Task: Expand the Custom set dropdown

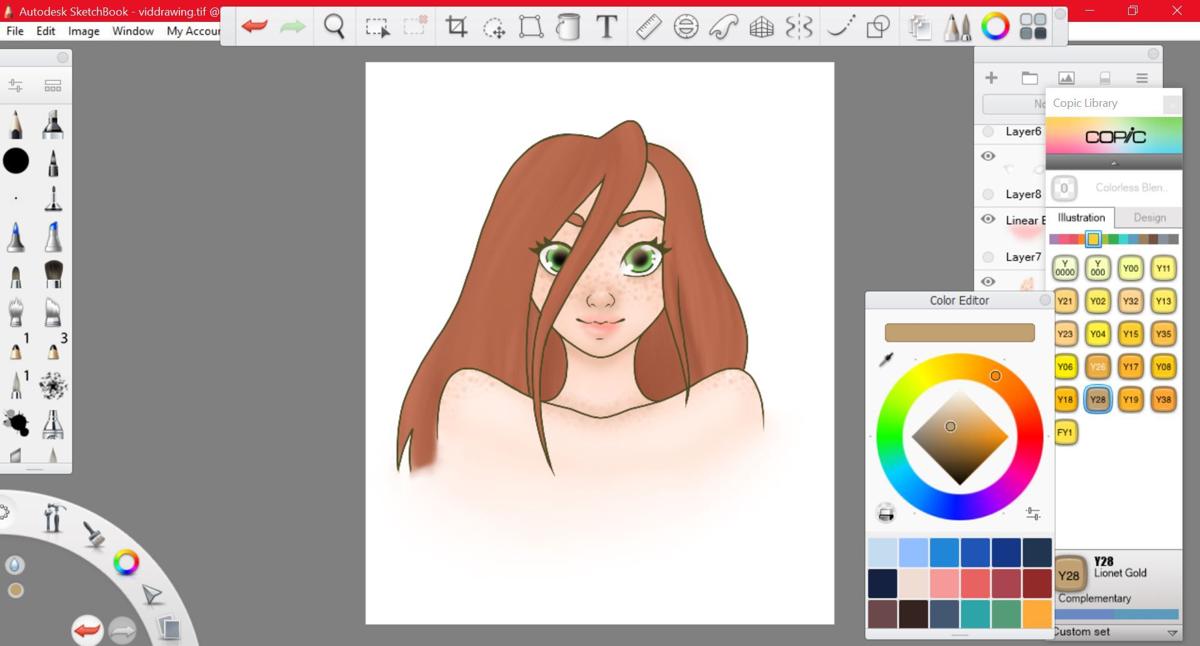Action: [1172, 633]
